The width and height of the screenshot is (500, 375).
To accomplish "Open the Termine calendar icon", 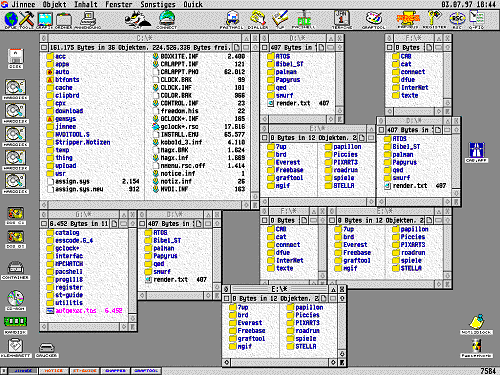I will (x=342, y=19).
